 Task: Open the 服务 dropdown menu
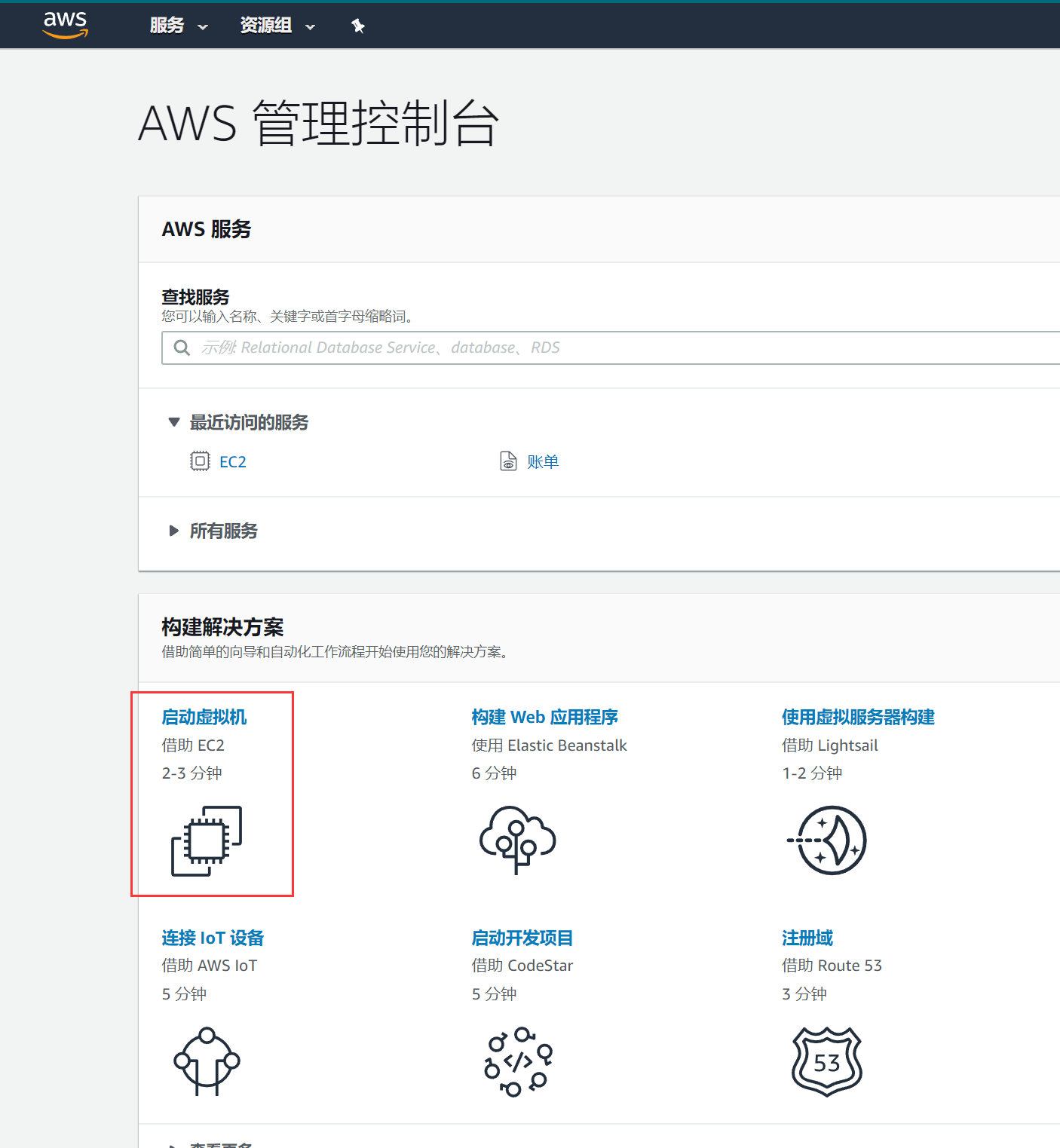click(179, 26)
